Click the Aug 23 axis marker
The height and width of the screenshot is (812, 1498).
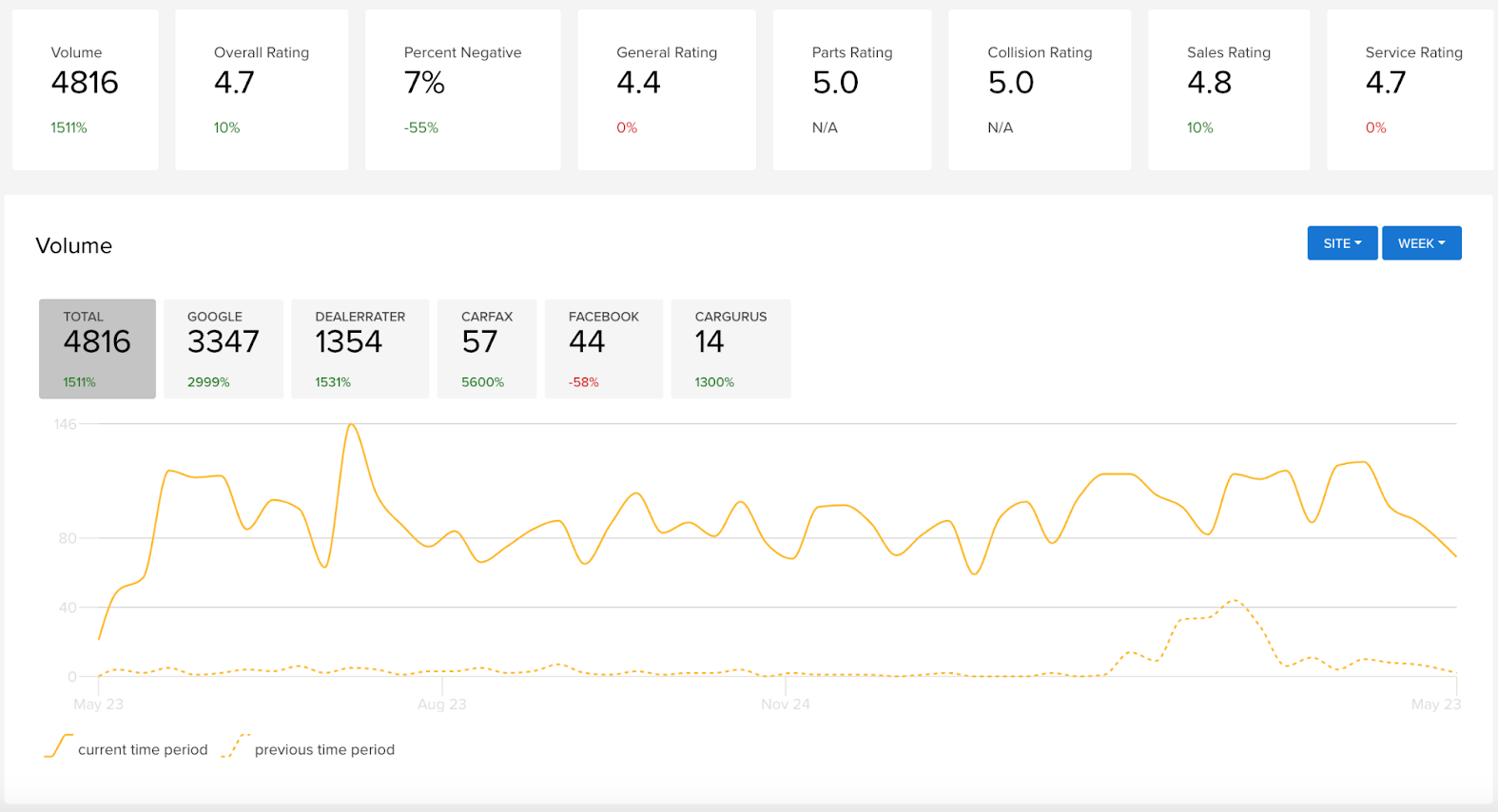[441, 705]
